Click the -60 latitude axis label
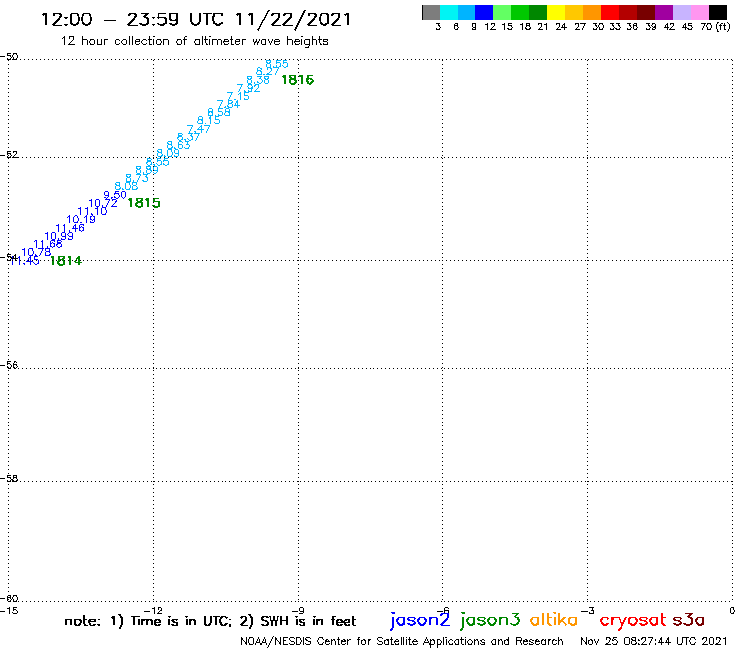Screen dimensions: 740x650 tap(9, 599)
